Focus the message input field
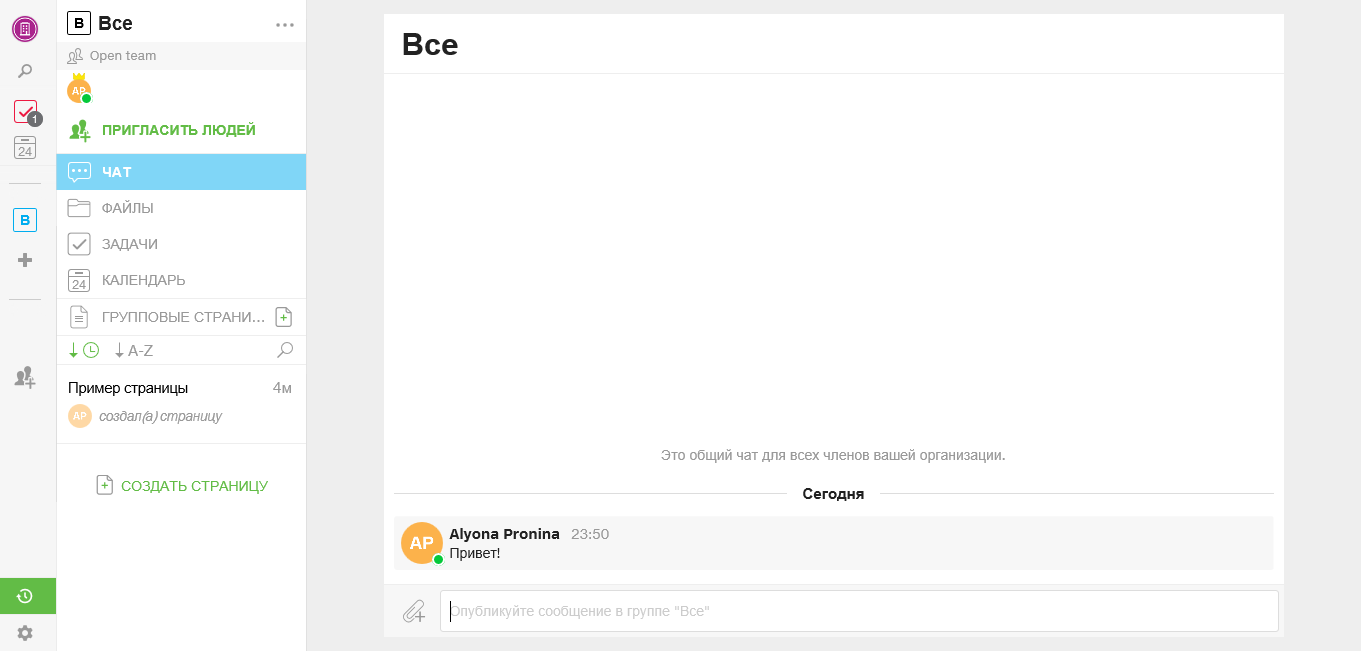This screenshot has width=1361, height=651. tap(858, 611)
